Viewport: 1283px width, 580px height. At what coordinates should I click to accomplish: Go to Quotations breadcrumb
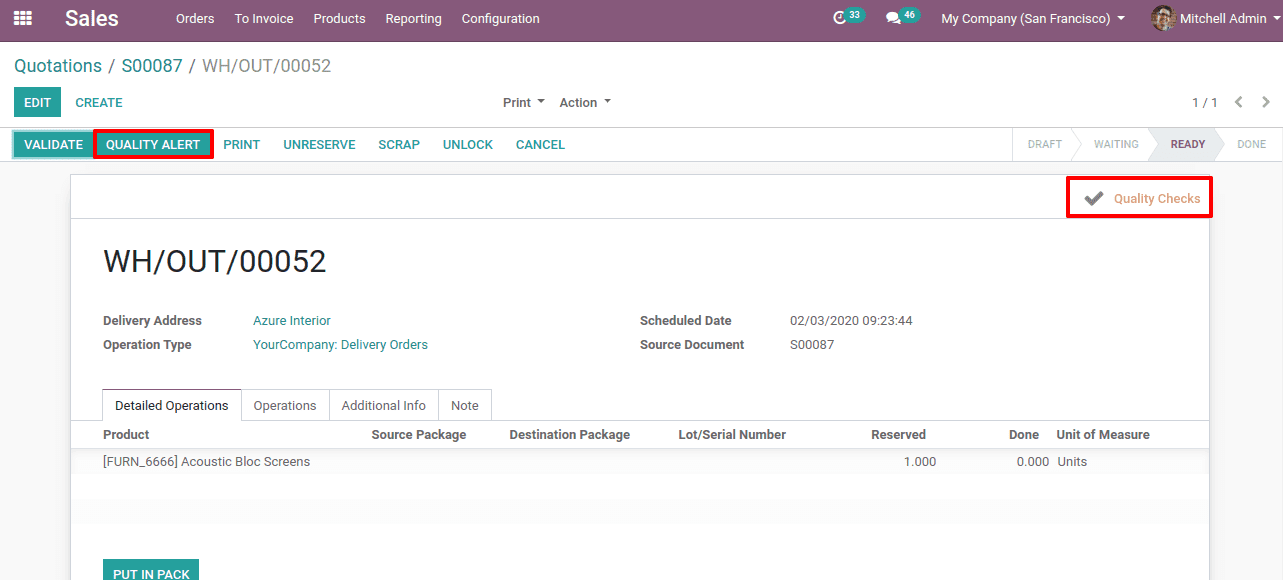click(58, 66)
